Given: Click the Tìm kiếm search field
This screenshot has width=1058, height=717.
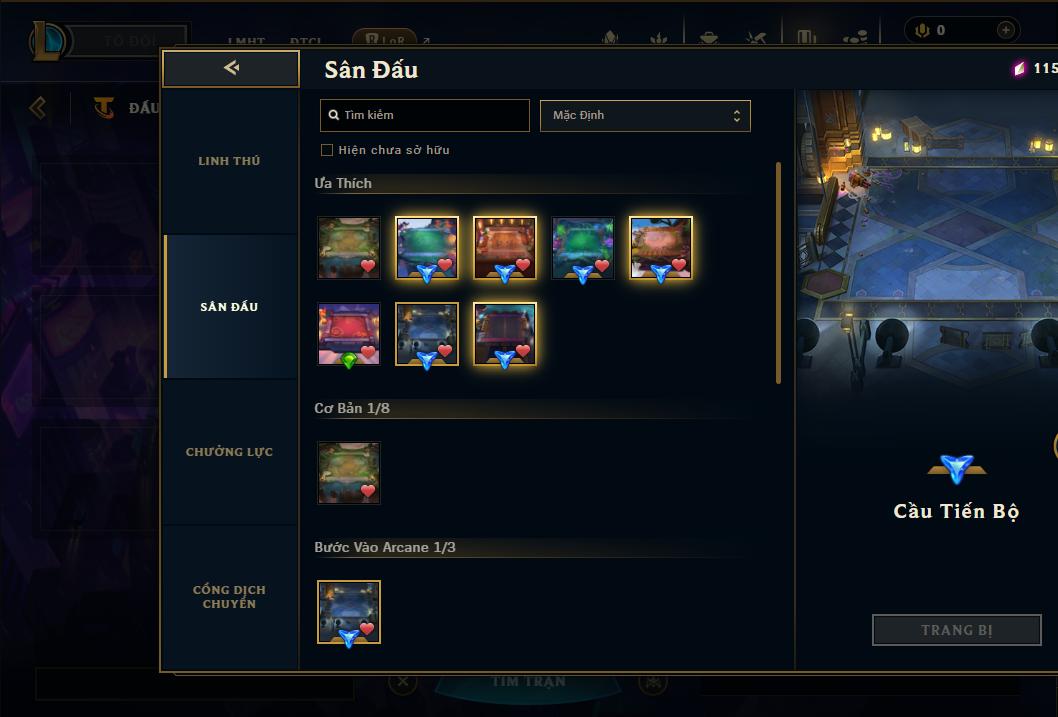Looking at the screenshot, I should tap(424, 115).
